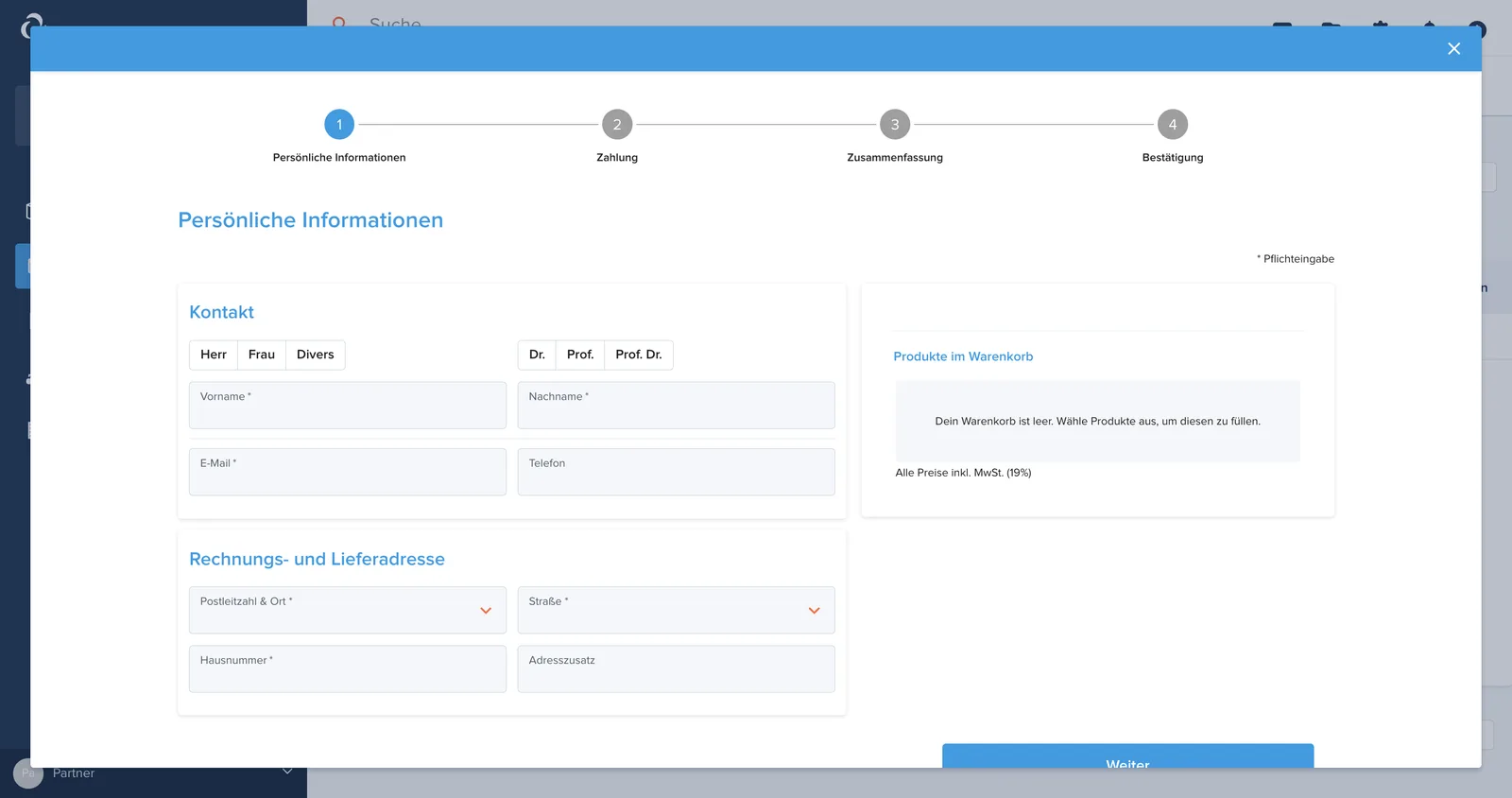Click the Alle Preise inkl. MwSt. note
1512x798 pixels.
pos(963,473)
